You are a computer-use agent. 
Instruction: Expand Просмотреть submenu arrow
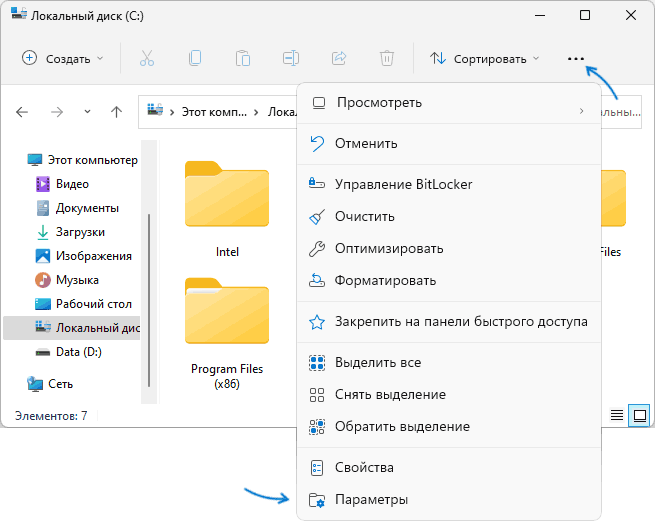[581, 111]
